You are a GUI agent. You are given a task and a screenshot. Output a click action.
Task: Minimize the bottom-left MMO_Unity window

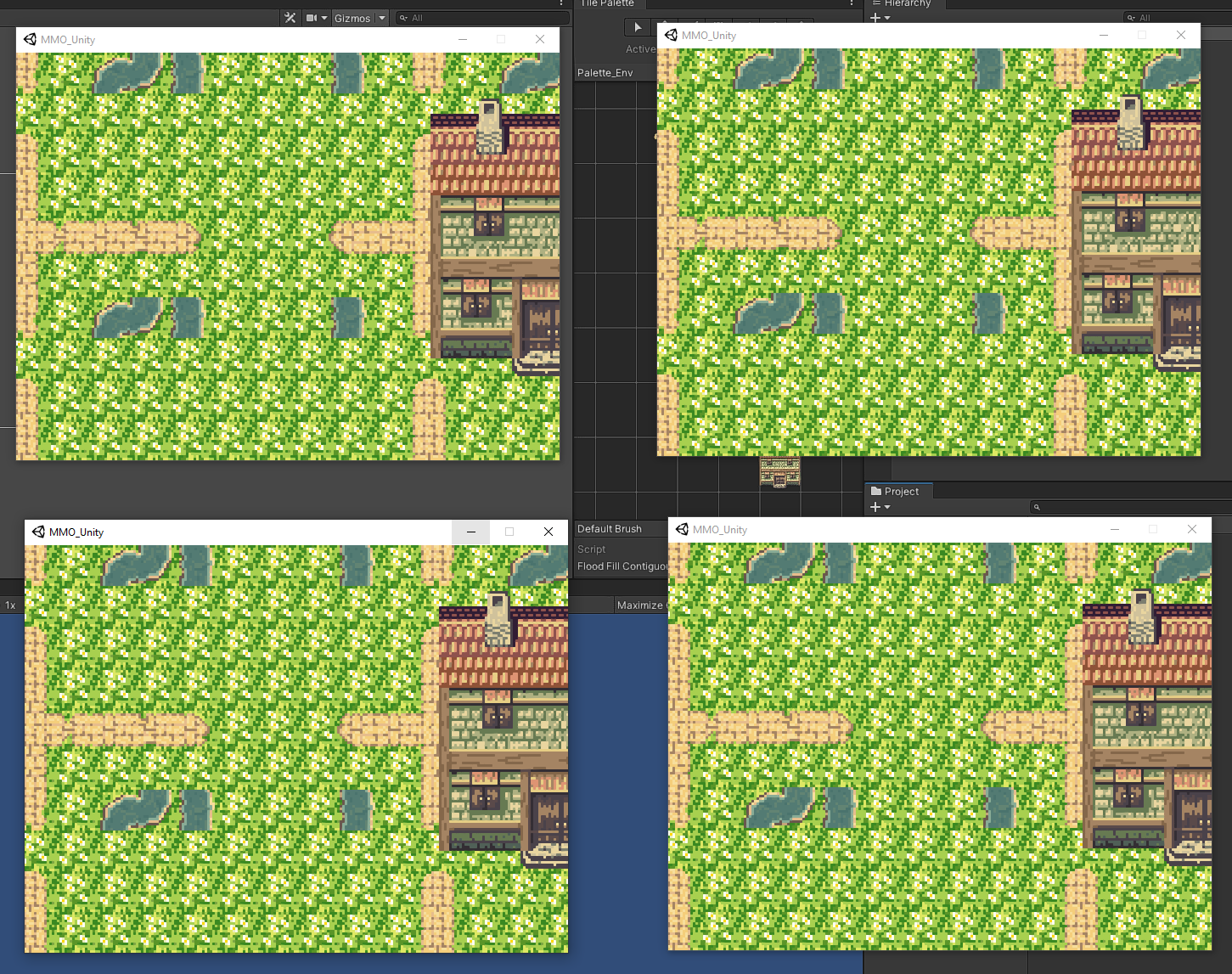[x=471, y=532]
